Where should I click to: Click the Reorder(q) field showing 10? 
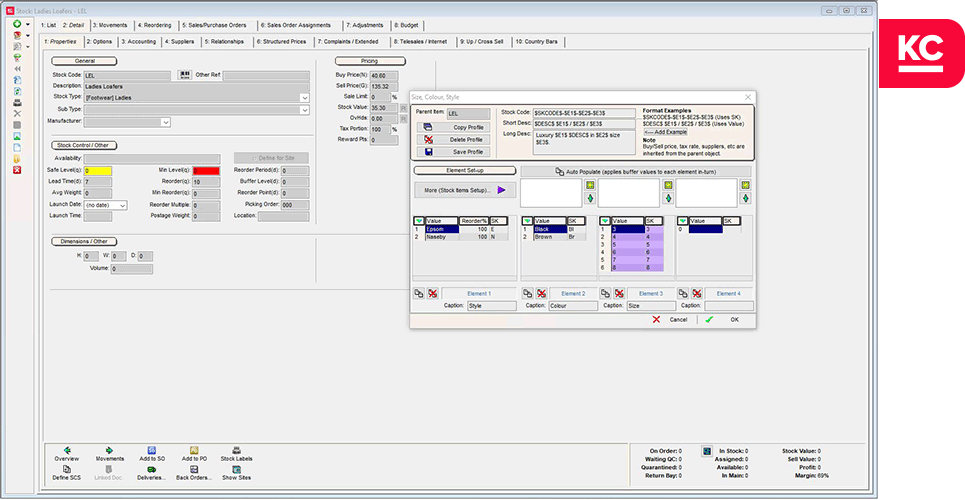click(206, 182)
